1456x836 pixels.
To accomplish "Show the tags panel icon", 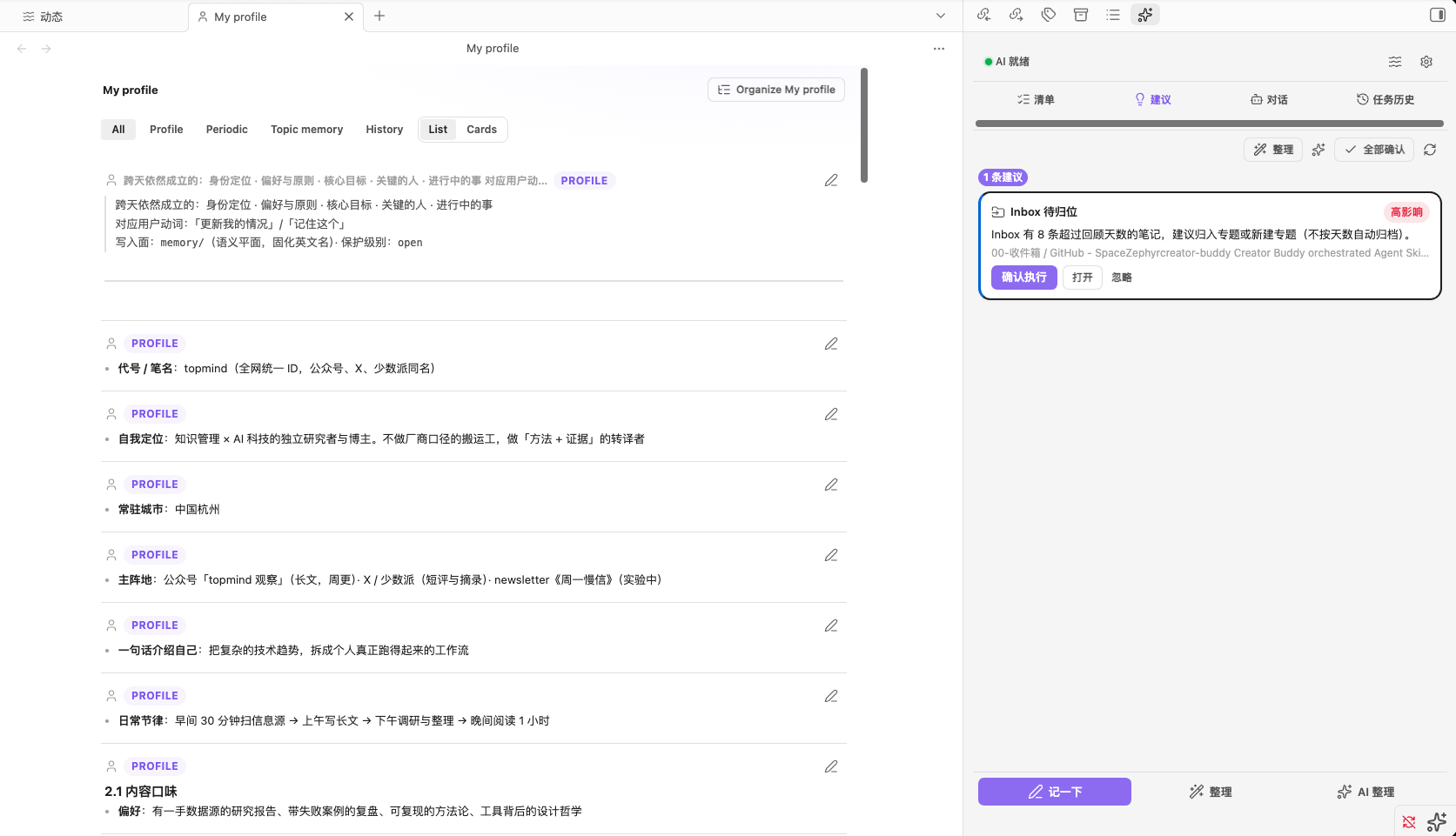I will pyautogui.click(x=1049, y=15).
